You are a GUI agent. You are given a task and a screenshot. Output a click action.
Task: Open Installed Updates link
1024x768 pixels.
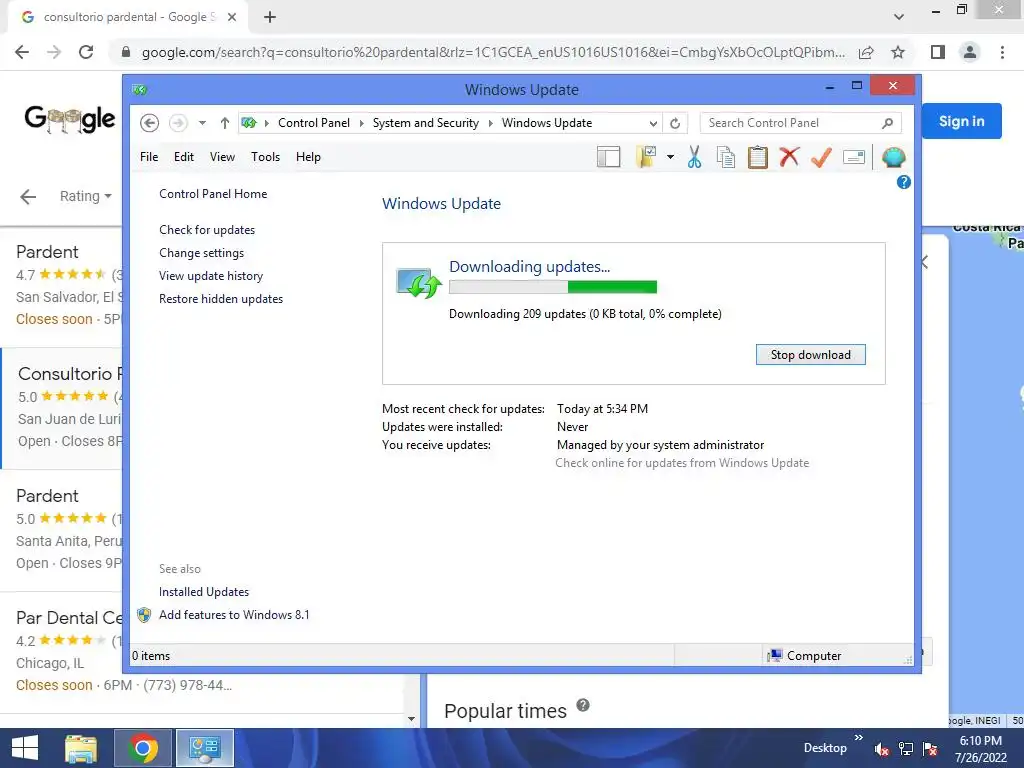[204, 592]
